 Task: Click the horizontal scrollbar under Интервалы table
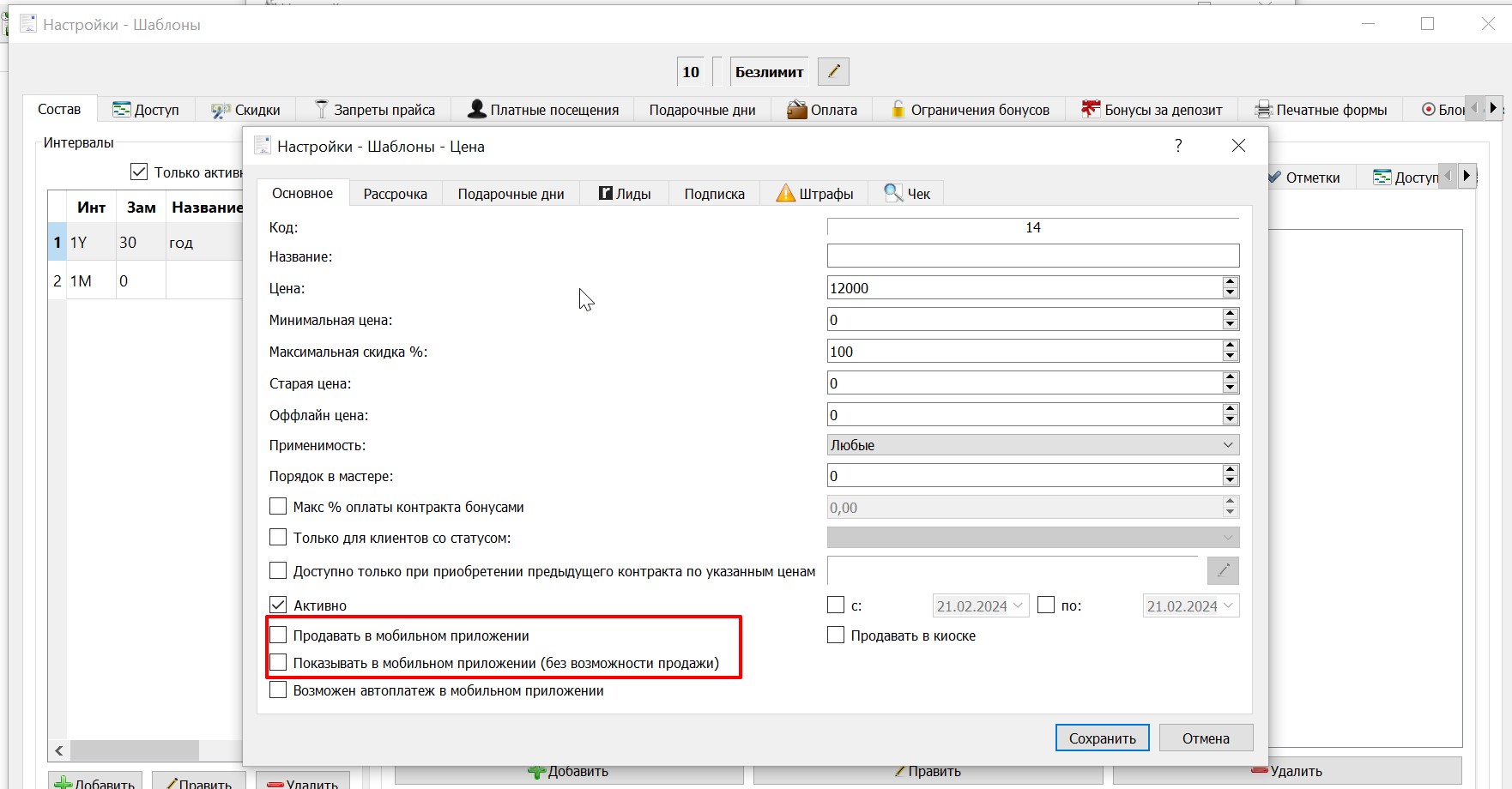coord(146,750)
